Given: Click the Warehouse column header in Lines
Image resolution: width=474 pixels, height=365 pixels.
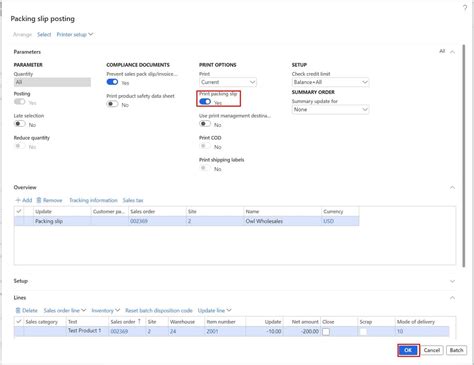Looking at the screenshot, I should pyautogui.click(x=186, y=322).
